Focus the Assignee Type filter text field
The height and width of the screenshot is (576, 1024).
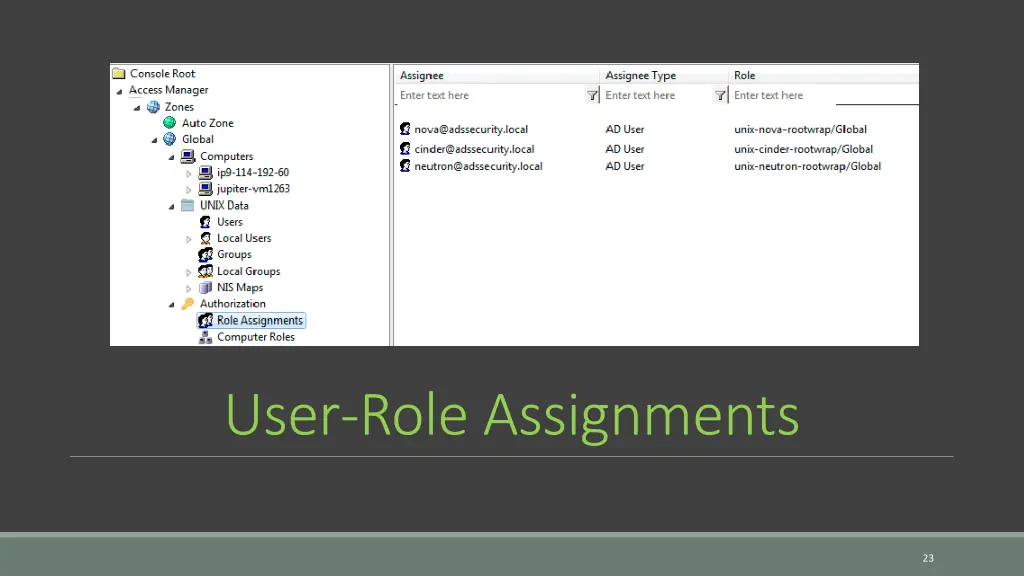click(x=658, y=95)
